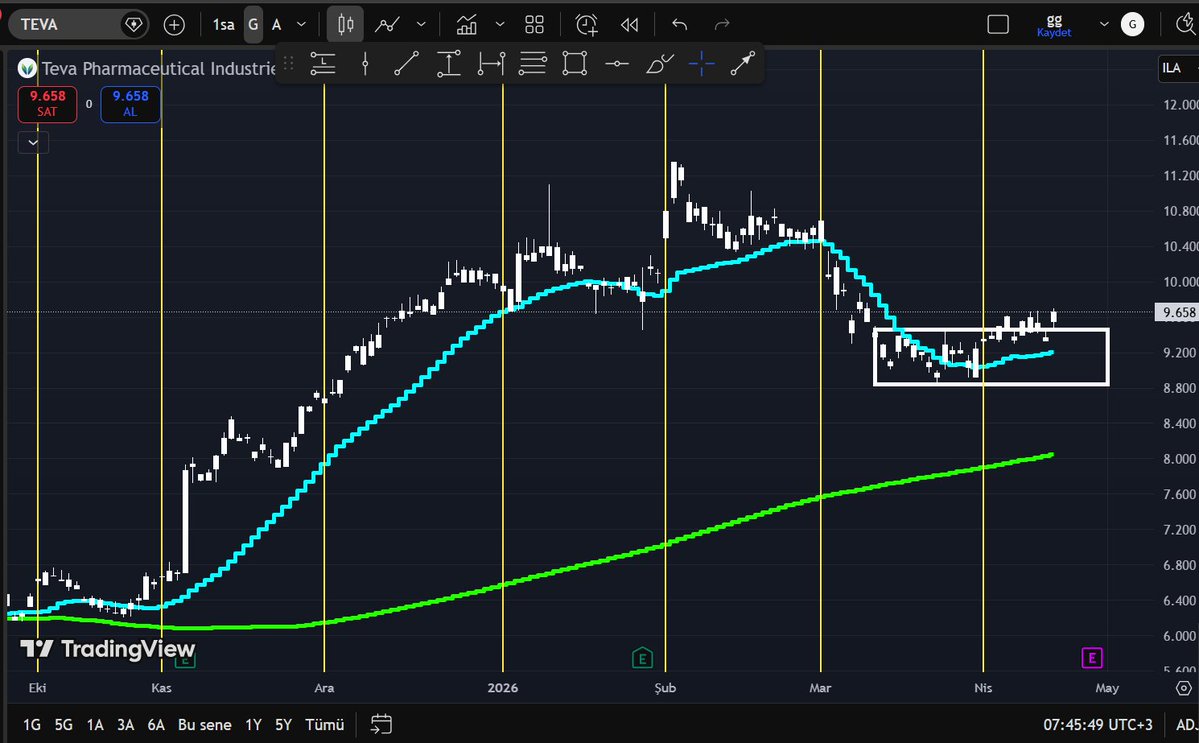Image resolution: width=1199 pixels, height=743 pixels.
Task: Select the rectangle drawing tool
Action: point(574,63)
